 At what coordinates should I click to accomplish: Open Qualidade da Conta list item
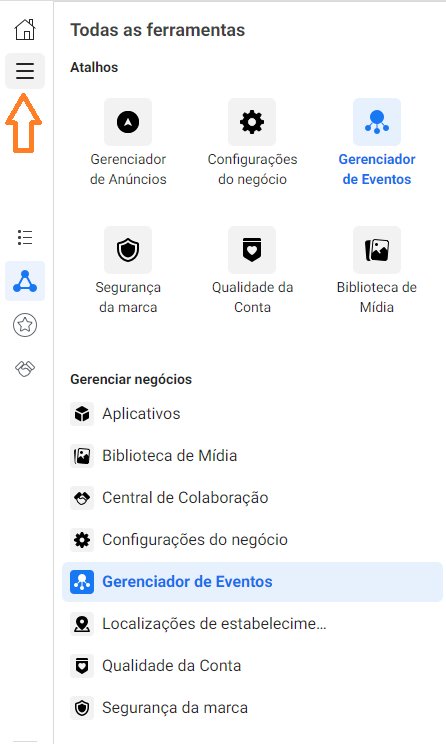pos(252,666)
